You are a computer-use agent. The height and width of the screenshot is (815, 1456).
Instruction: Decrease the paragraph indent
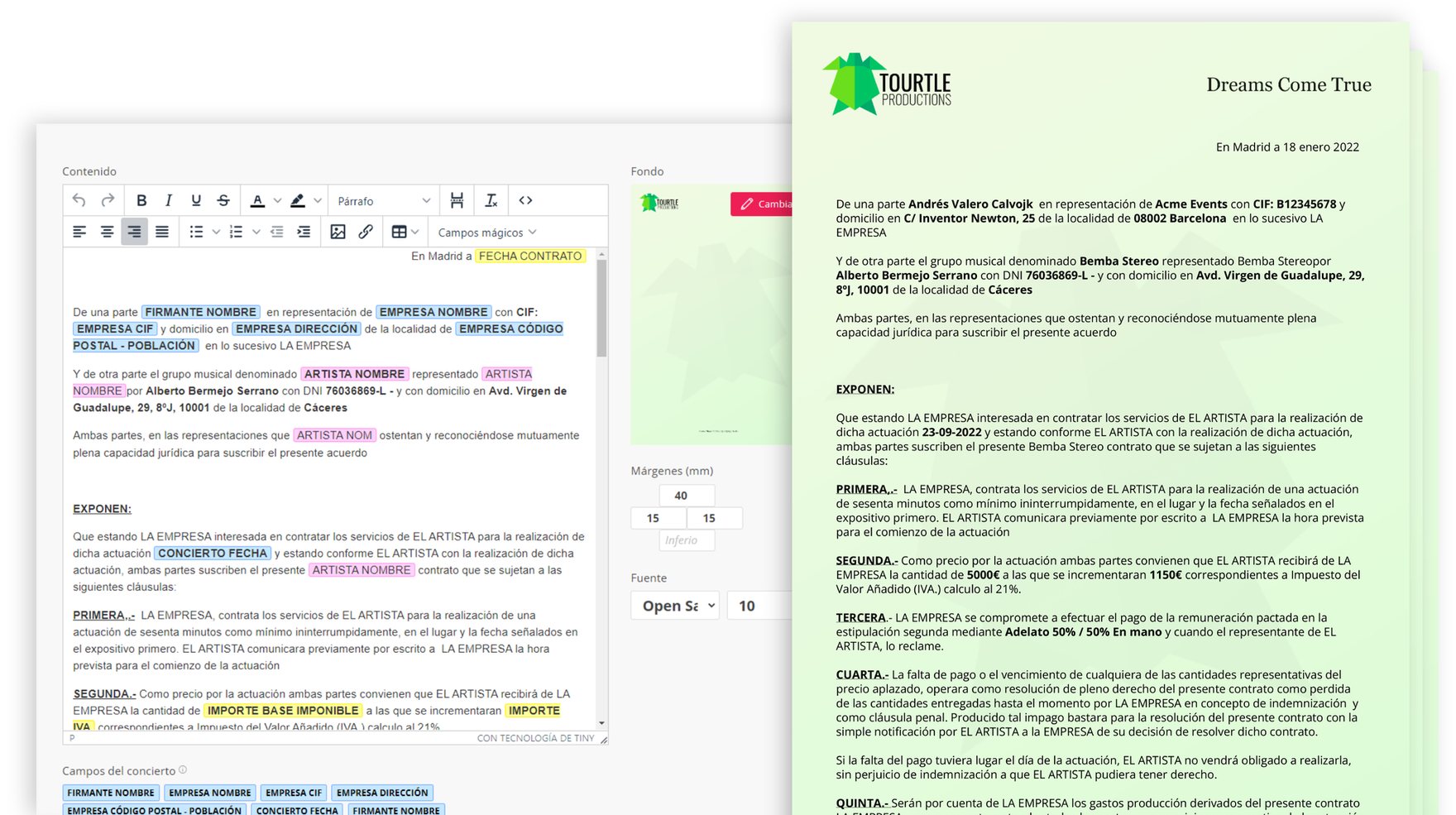(x=276, y=232)
